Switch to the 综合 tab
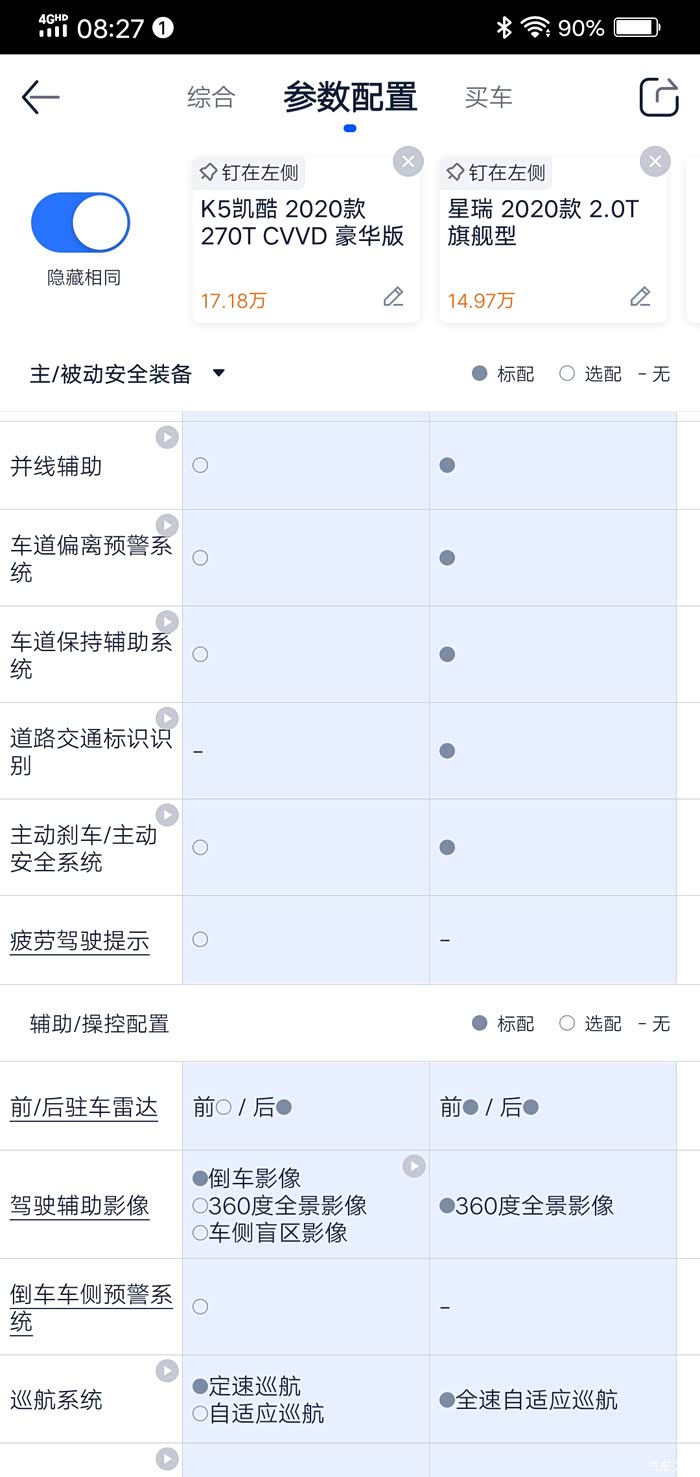 pyautogui.click(x=211, y=97)
